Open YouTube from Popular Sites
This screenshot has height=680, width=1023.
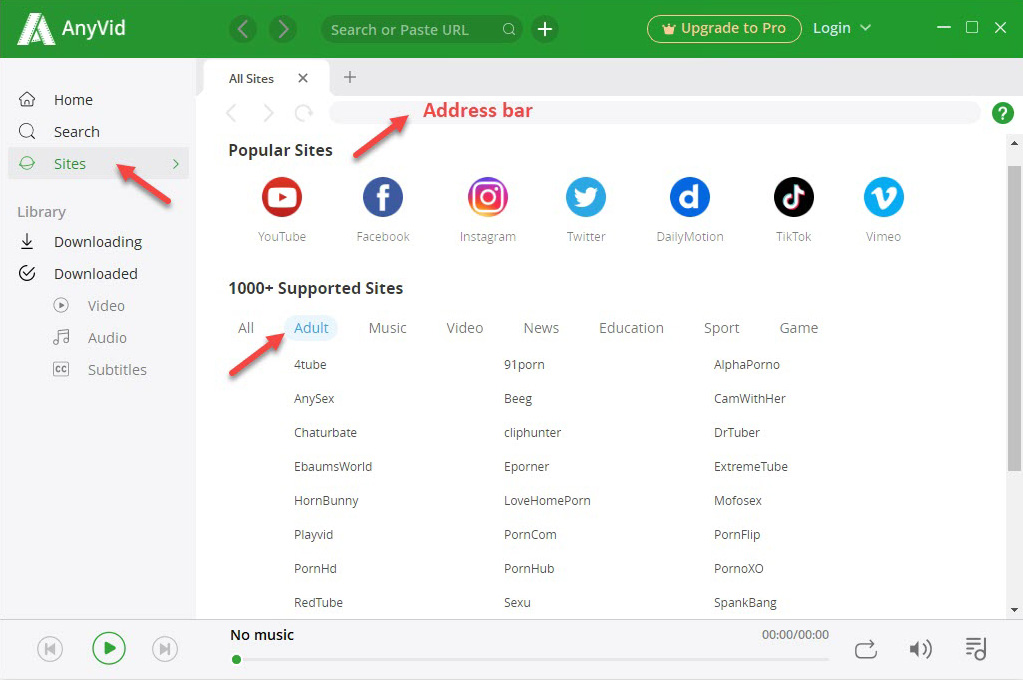tap(282, 197)
